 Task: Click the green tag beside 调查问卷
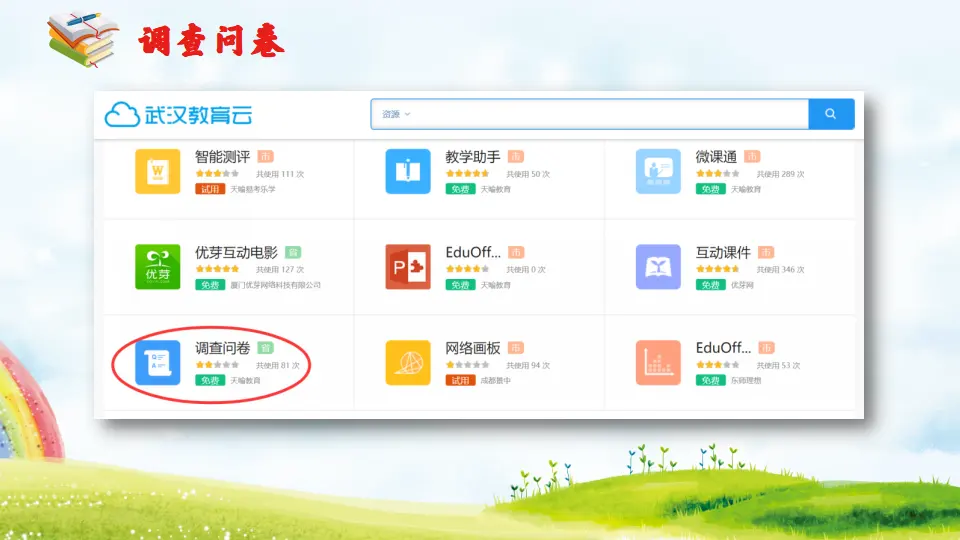tap(265, 348)
